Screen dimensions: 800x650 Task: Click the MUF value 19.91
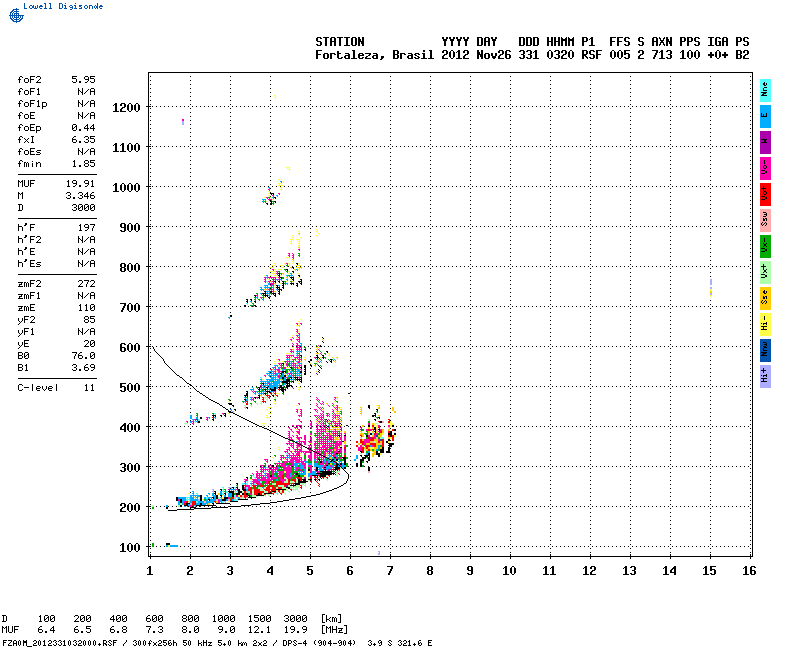pos(80,184)
